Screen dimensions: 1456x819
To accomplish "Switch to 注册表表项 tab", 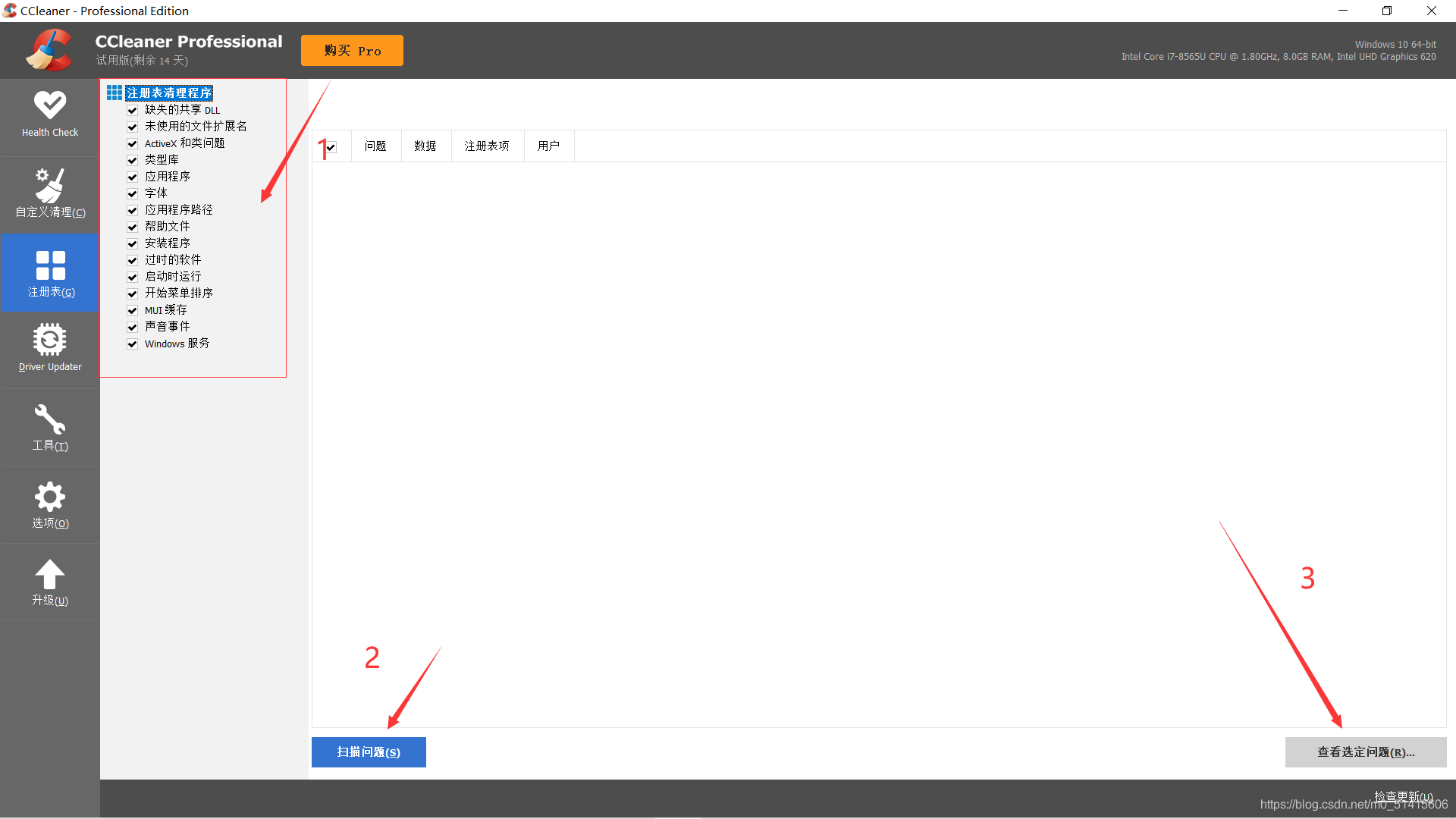I will click(x=487, y=146).
